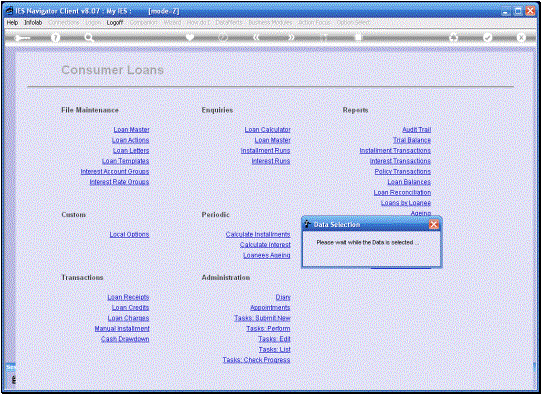
Task: Open the Loan Reconciliation report
Action: (402, 193)
